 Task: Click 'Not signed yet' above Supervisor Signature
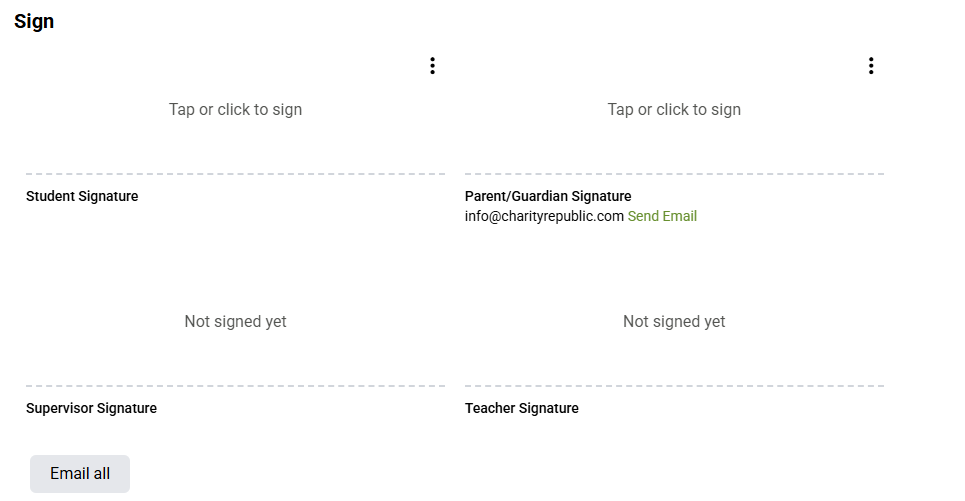[x=235, y=322]
